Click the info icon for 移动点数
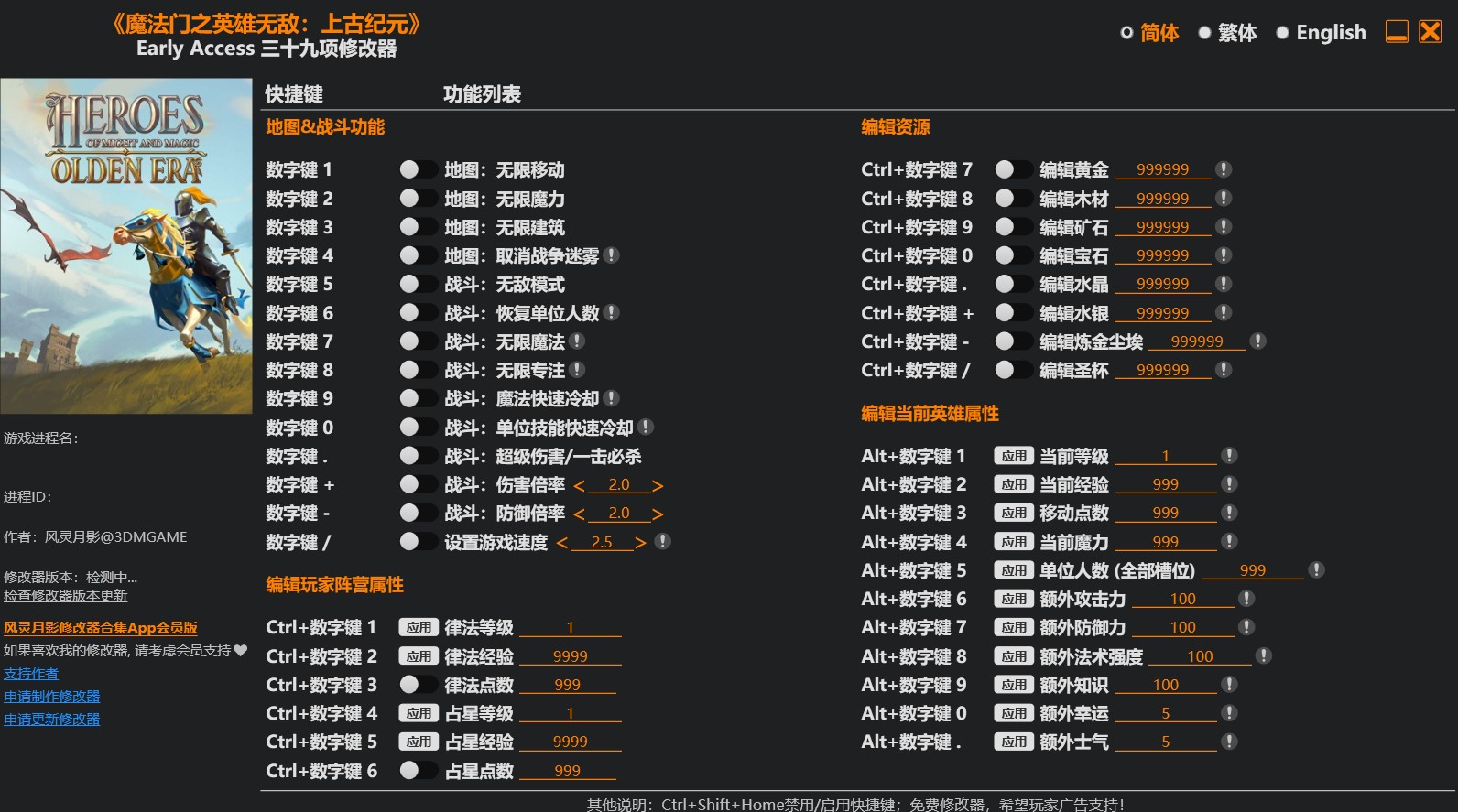Viewport: 1458px width, 812px height. (1230, 513)
